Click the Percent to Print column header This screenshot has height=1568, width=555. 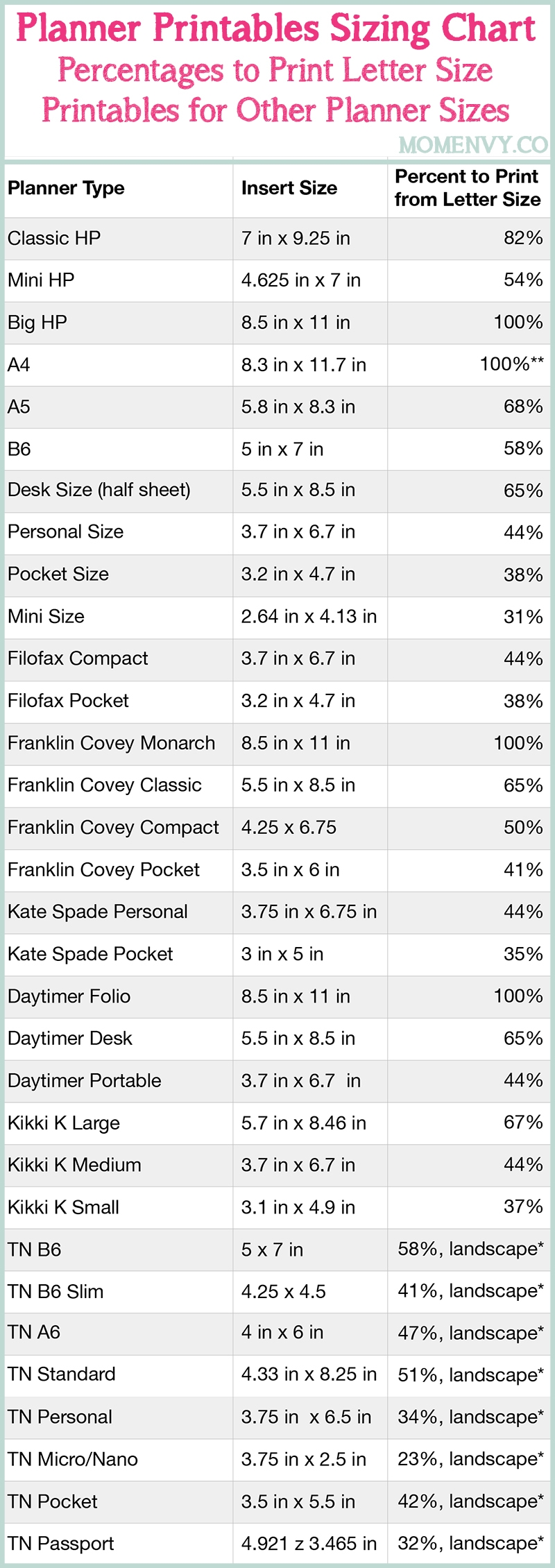pyautogui.click(x=467, y=188)
